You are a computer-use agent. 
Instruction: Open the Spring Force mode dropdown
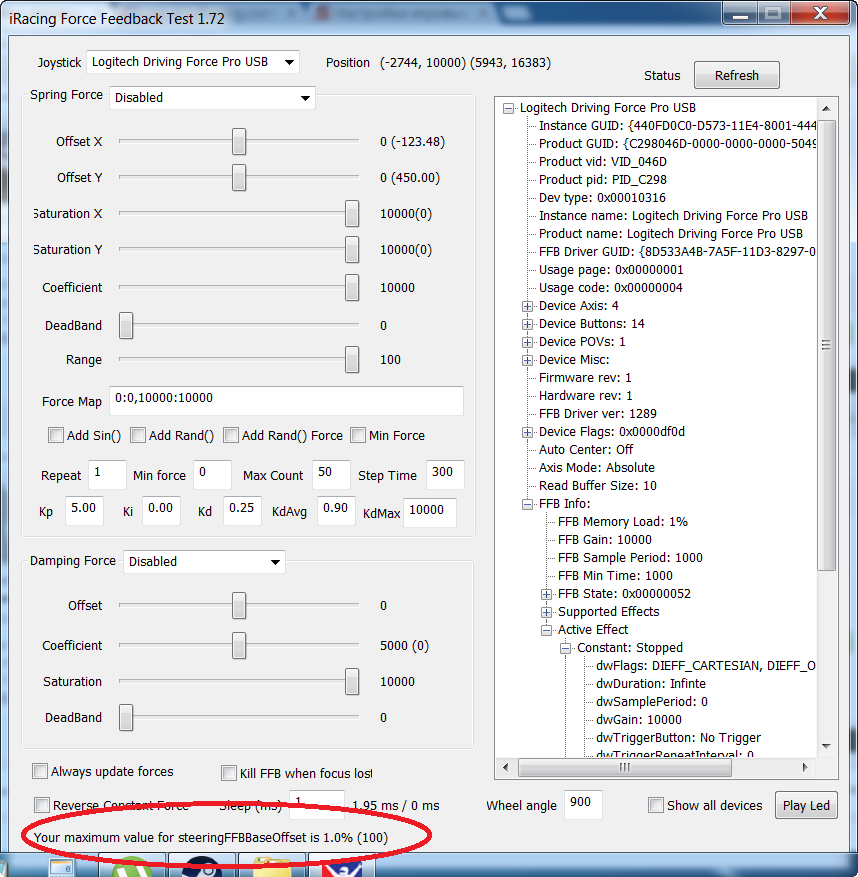click(212, 98)
